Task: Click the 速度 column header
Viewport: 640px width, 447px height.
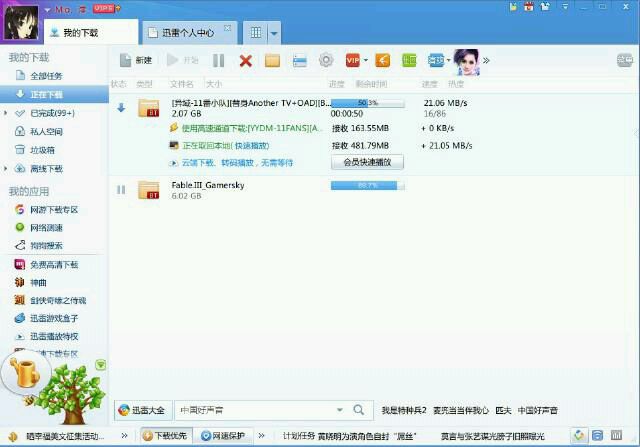Action: coord(429,84)
